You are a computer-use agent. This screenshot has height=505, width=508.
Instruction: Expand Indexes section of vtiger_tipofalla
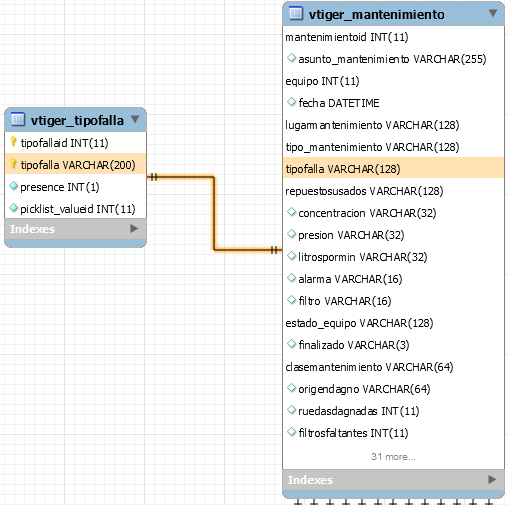pyautogui.click(x=134, y=228)
